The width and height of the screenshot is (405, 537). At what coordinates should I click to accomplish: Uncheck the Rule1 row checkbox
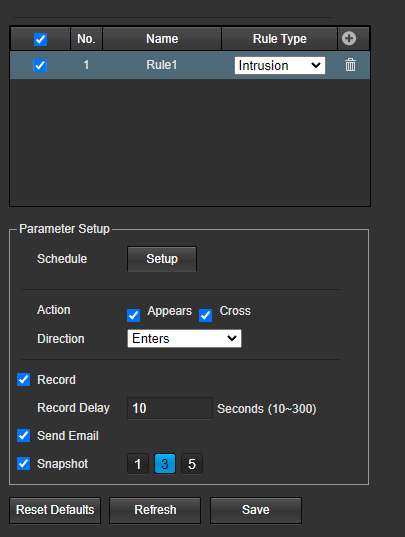click(x=40, y=65)
